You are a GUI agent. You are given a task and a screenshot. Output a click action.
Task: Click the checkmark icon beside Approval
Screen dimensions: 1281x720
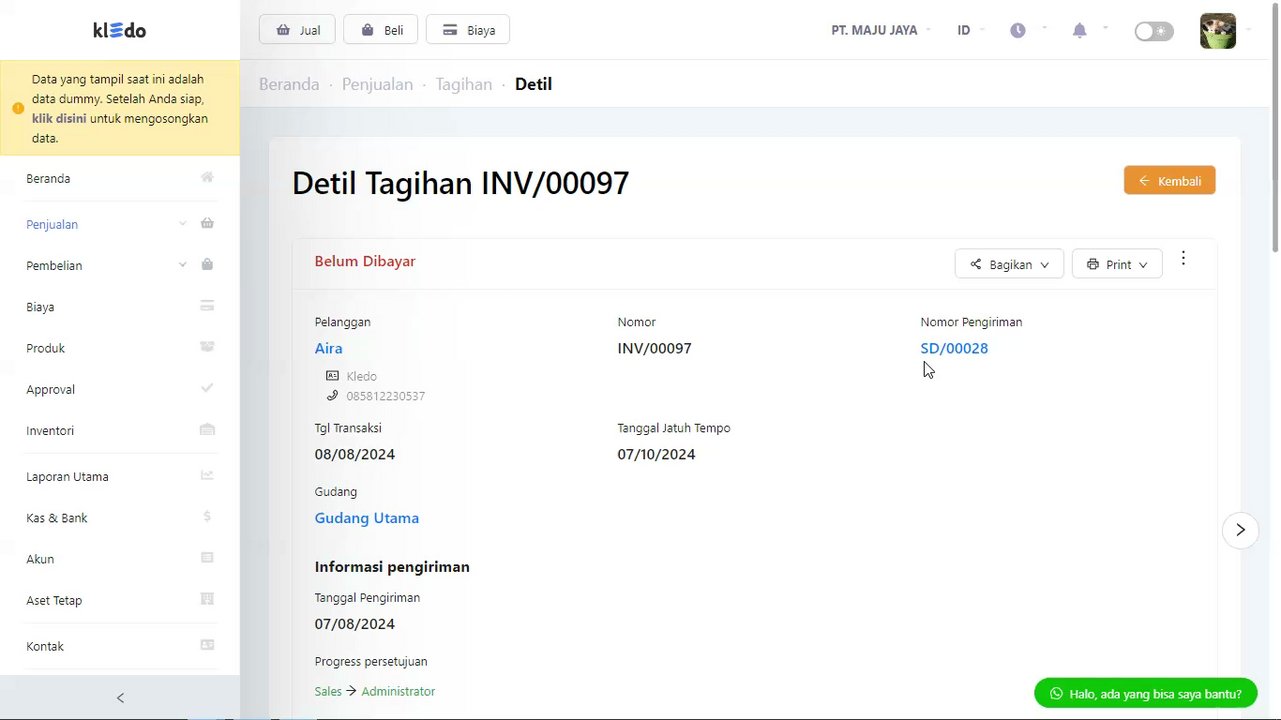click(x=207, y=388)
